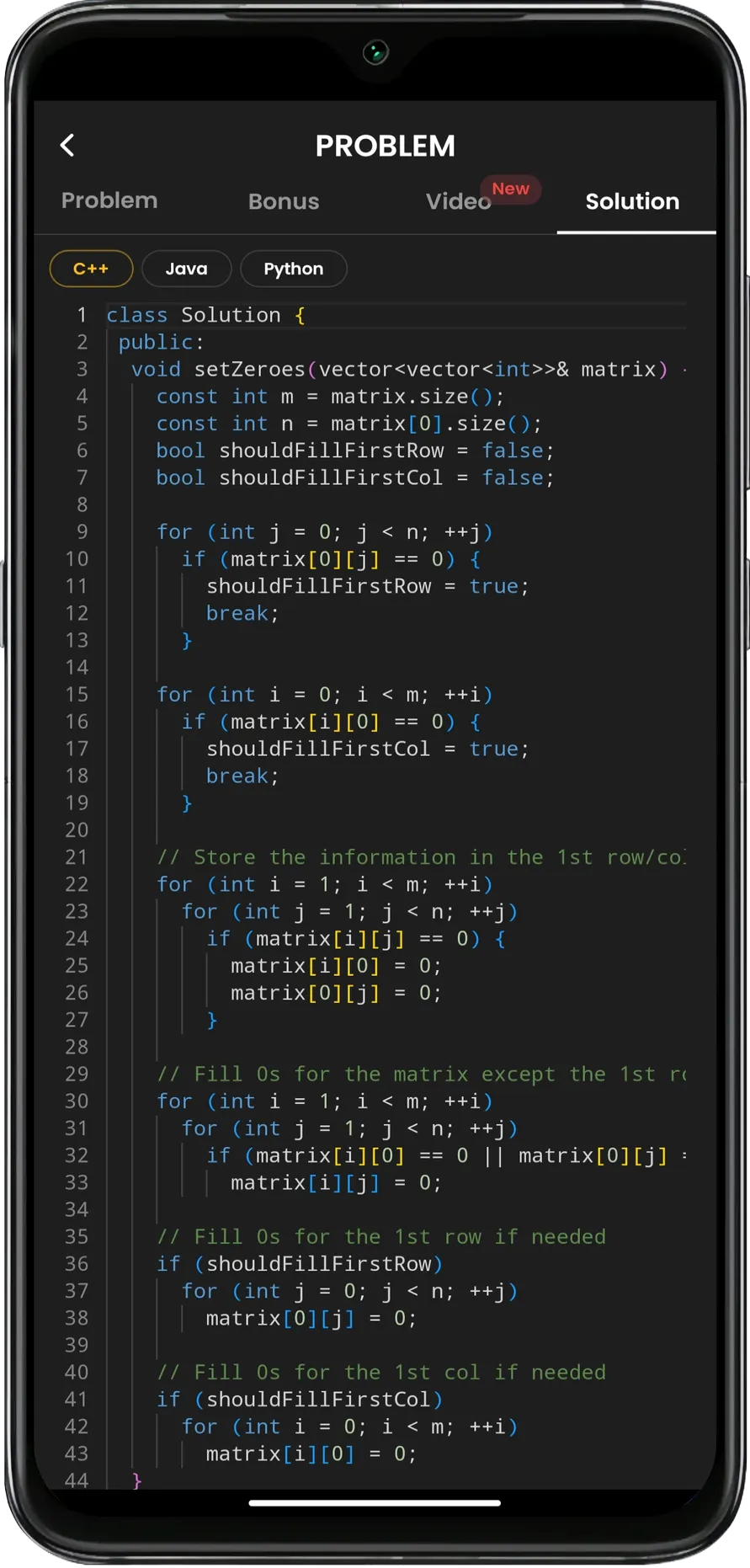Click line number 21 in the gutter
The width and height of the screenshot is (750, 1568).
click(x=77, y=857)
